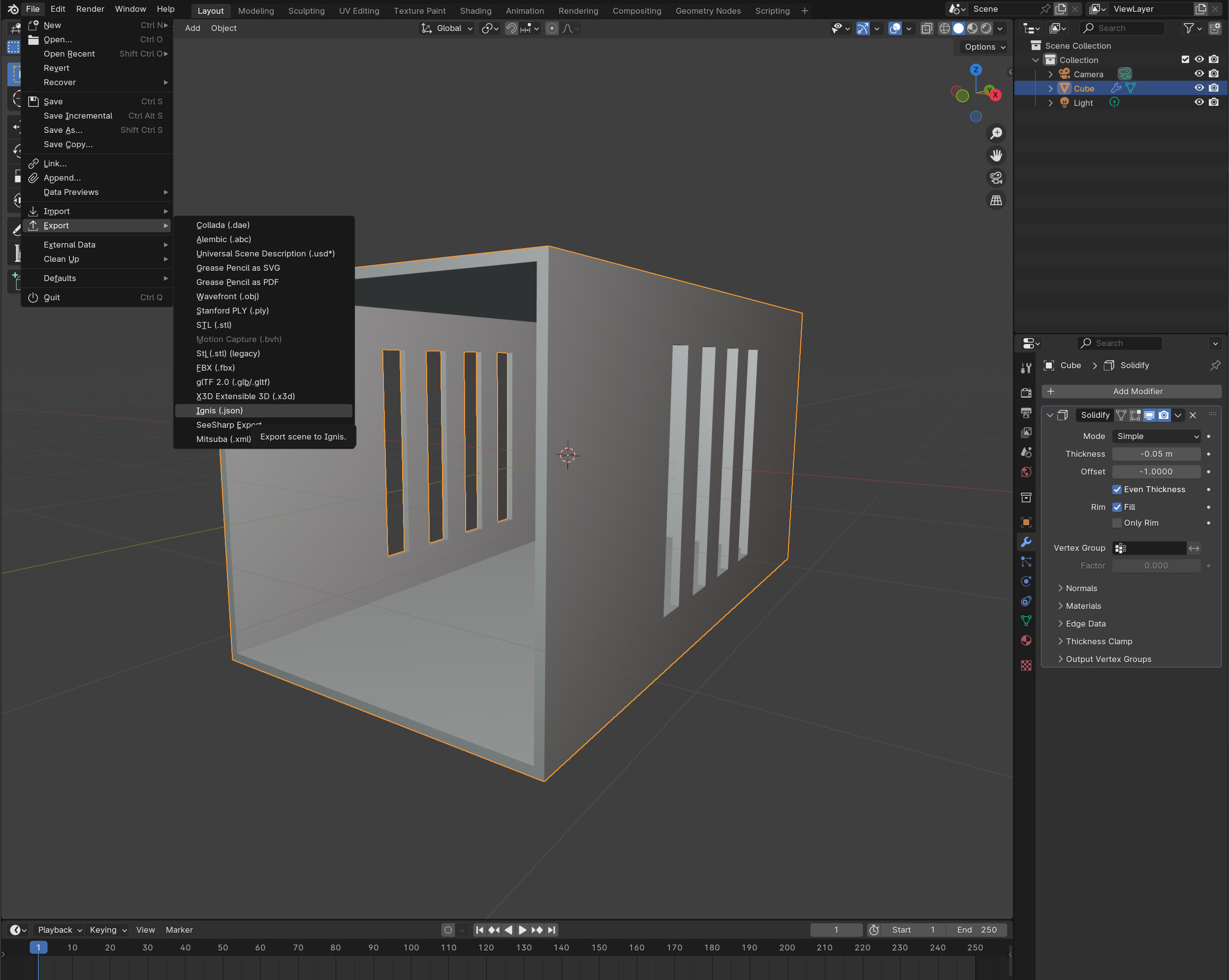
Task: Toggle Fill checkbox under Rim in Solidify
Action: (1118, 507)
